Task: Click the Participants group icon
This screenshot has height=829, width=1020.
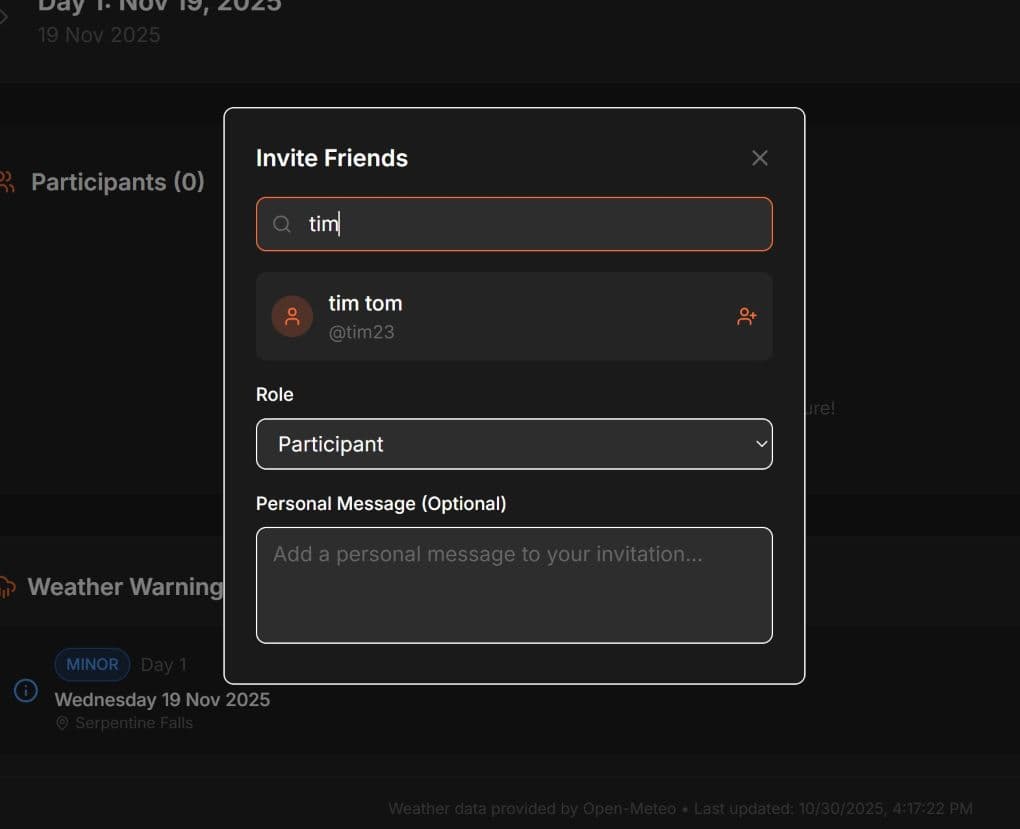Action: tap(6, 181)
